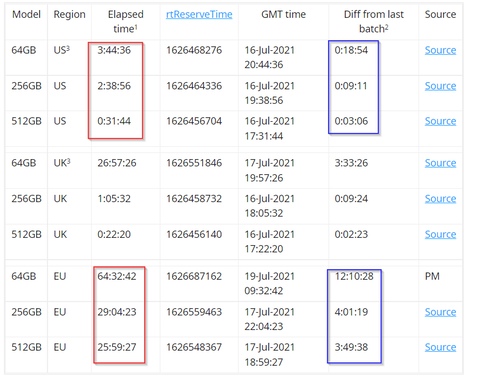Open Source link for 256GB EU row
The height and width of the screenshot is (378, 480).
(x=440, y=312)
